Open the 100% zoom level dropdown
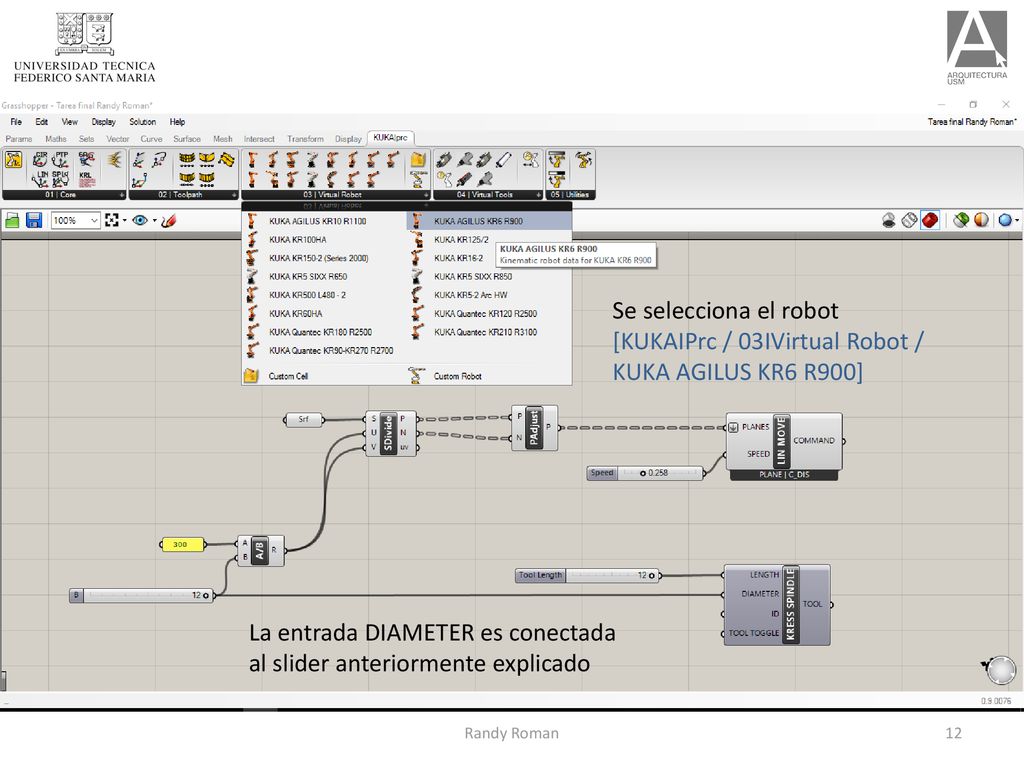The width and height of the screenshot is (1024, 768). coord(94,221)
